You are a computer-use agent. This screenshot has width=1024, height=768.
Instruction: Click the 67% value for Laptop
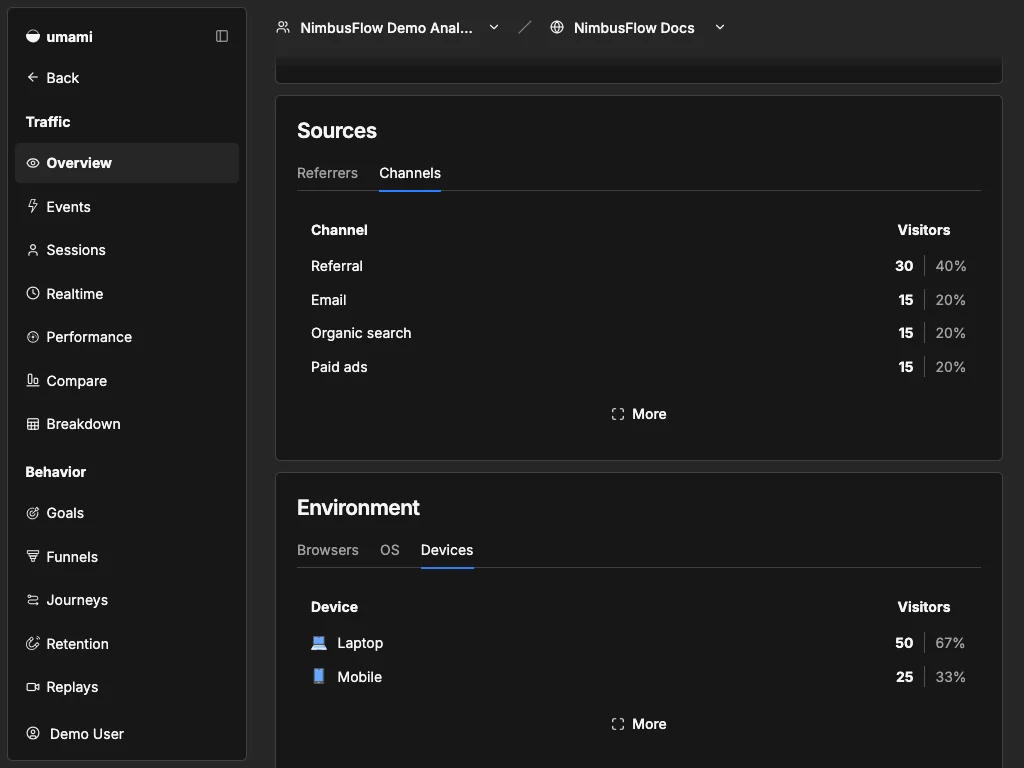click(x=950, y=643)
